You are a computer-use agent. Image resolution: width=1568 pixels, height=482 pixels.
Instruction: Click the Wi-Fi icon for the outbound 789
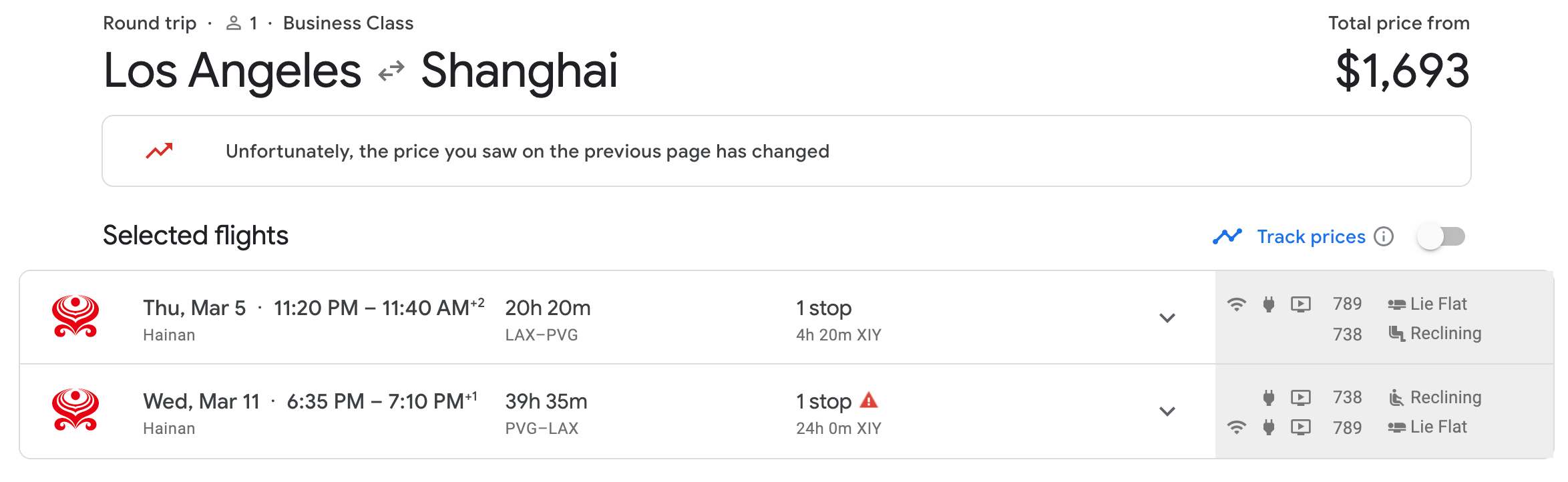click(x=1237, y=304)
